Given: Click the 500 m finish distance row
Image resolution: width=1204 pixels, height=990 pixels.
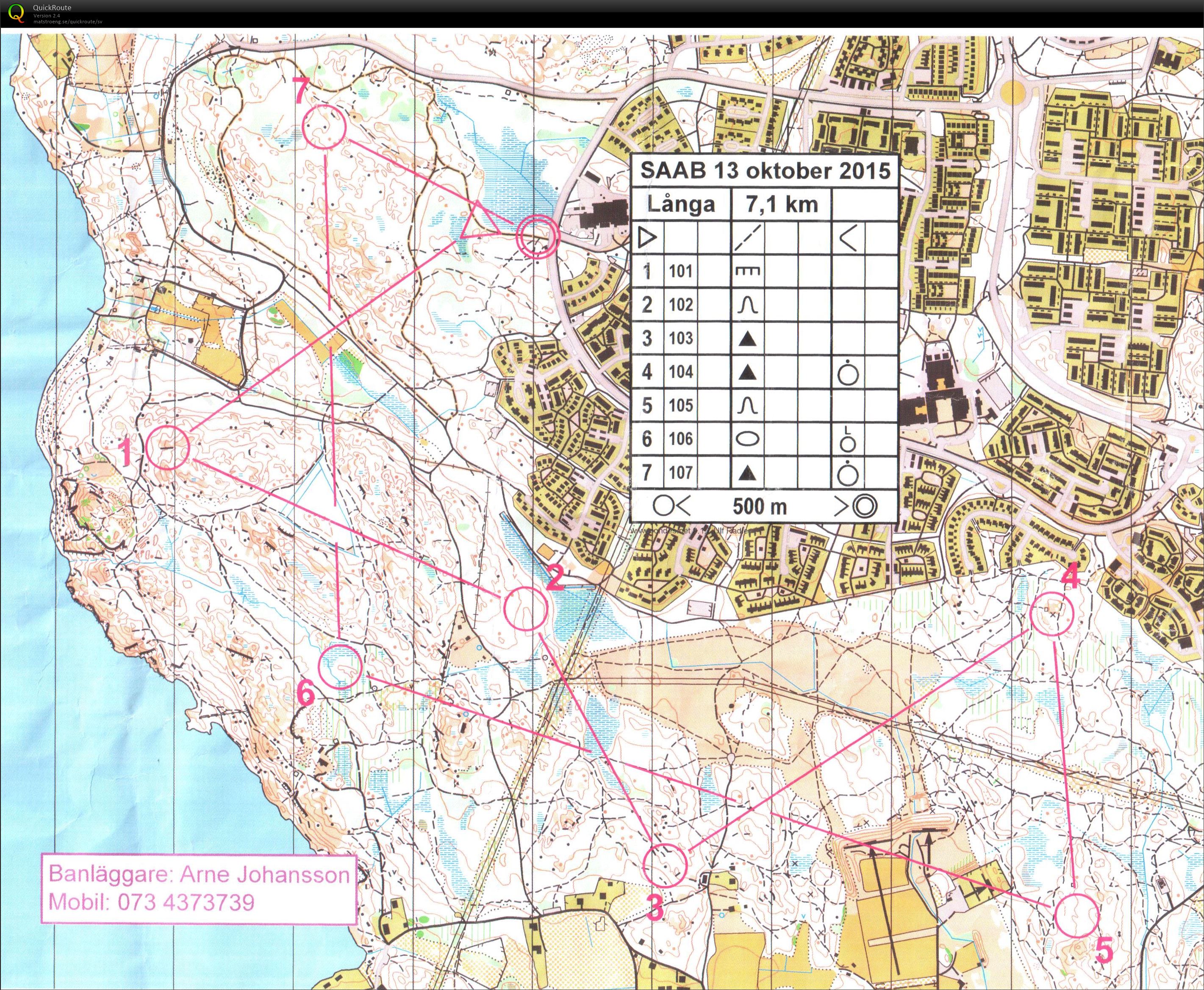Looking at the screenshot, I should (x=759, y=506).
